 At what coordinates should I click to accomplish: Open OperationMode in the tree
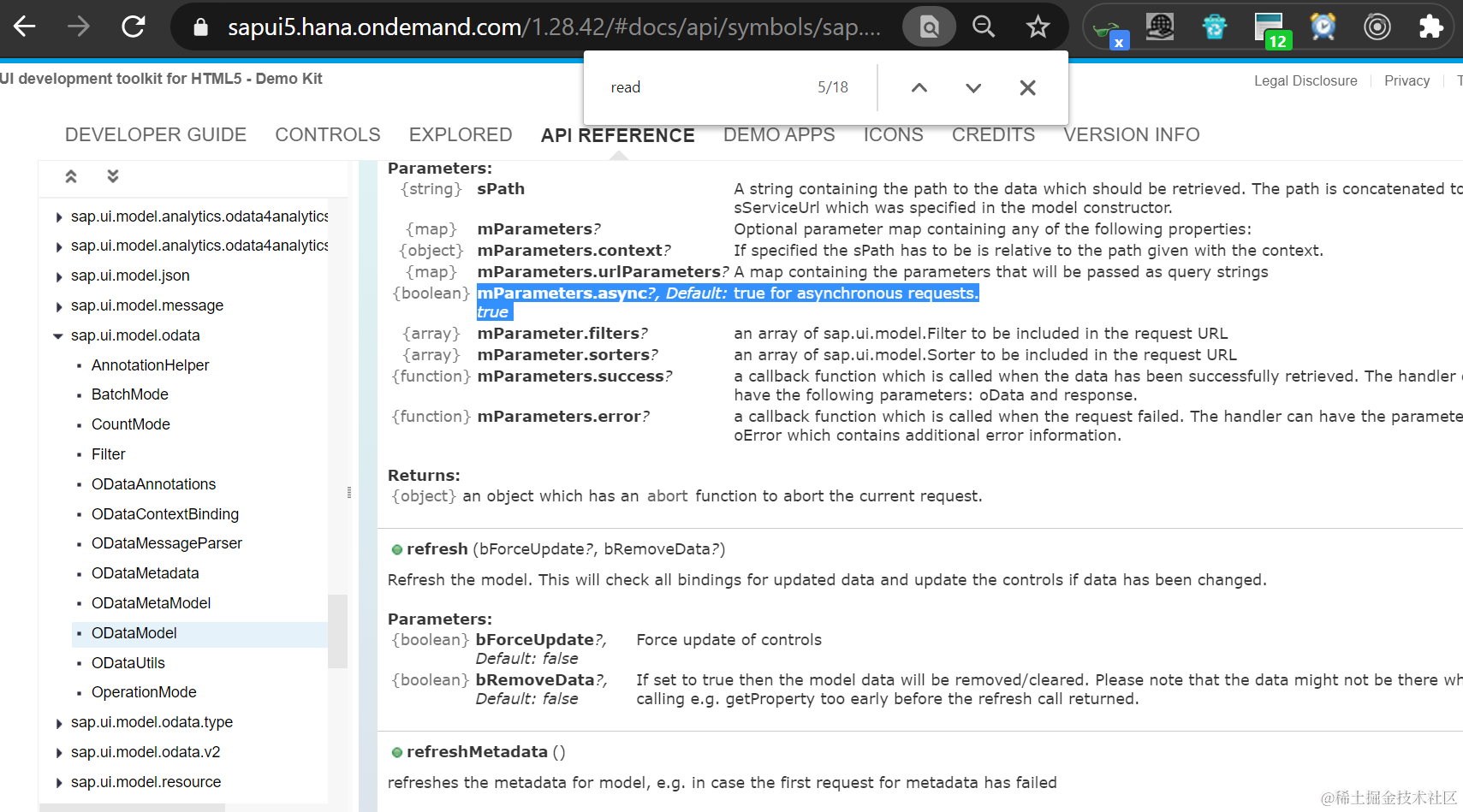click(144, 692)
